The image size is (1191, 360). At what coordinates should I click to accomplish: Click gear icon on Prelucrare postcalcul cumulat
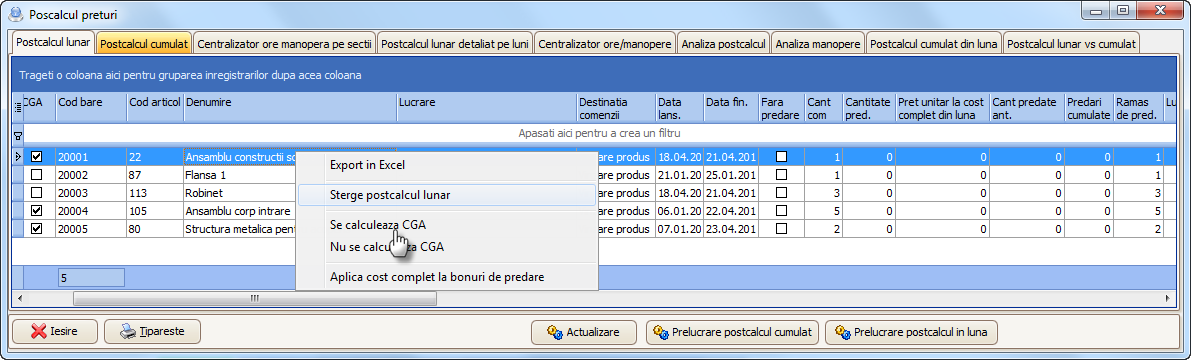click(661, 332)
